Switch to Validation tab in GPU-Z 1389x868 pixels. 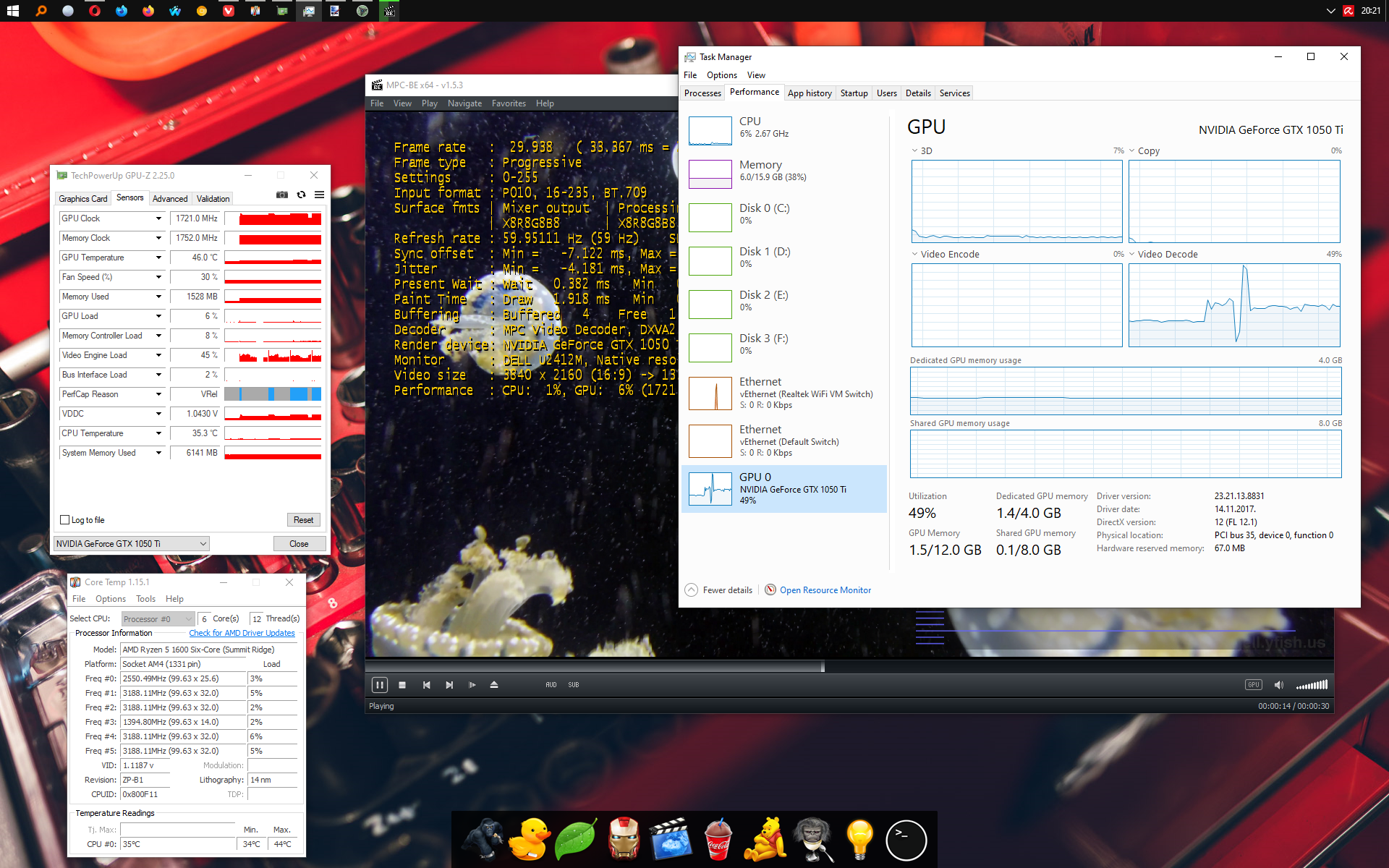pyautogui.click(x=213, y=199)
